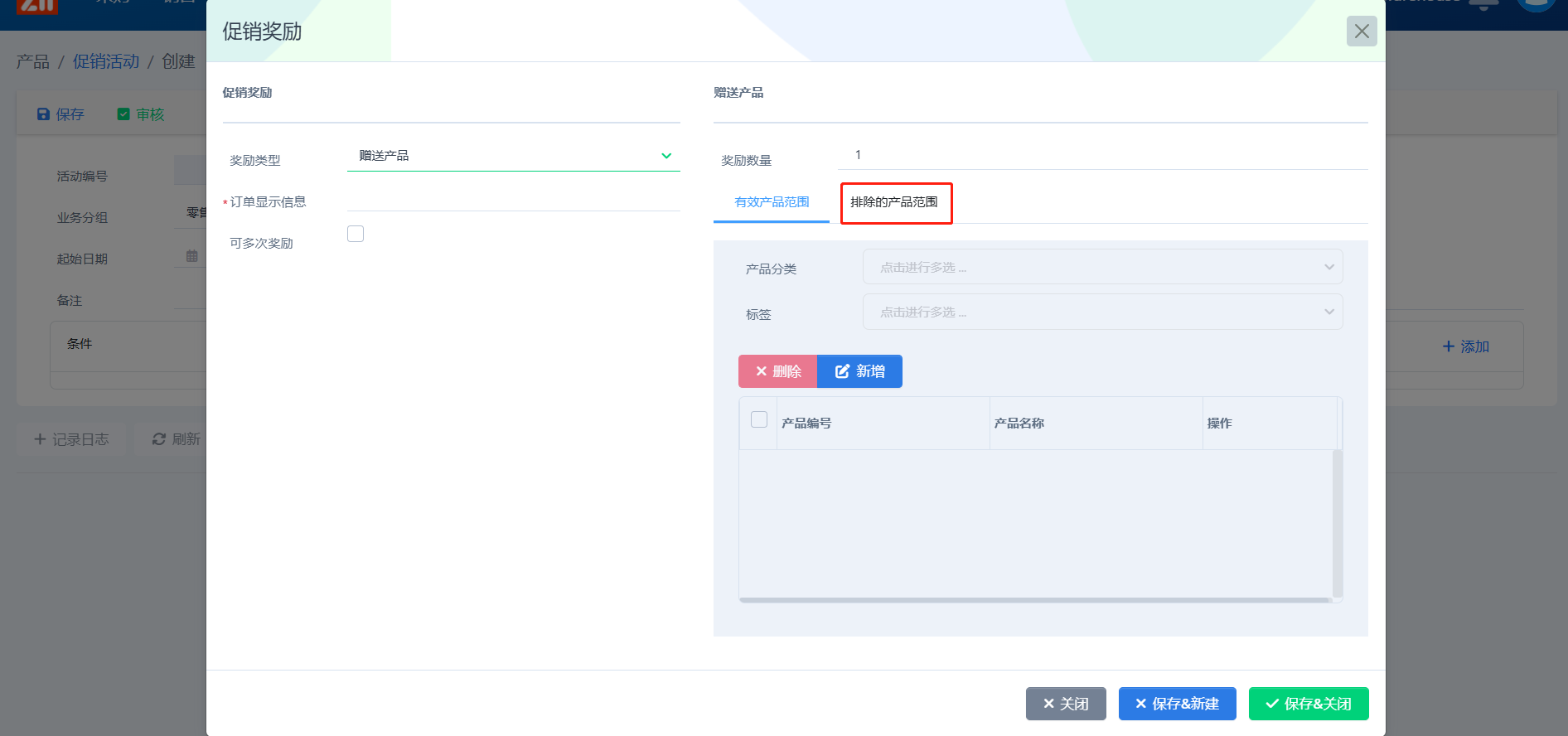Switch to the 有效产品范围 tab

pos(772,202)
